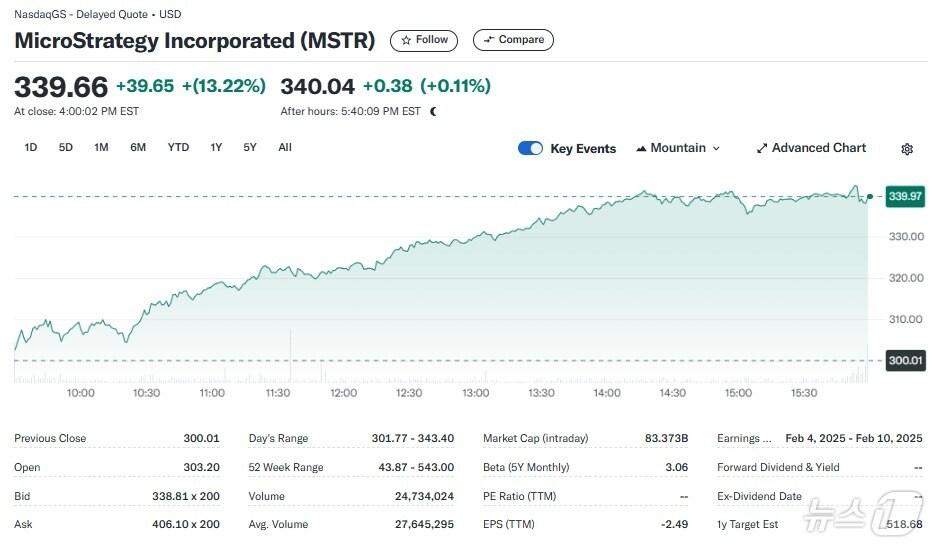Show YTD price range
933x548 pixels.
(x=178, y=147)
